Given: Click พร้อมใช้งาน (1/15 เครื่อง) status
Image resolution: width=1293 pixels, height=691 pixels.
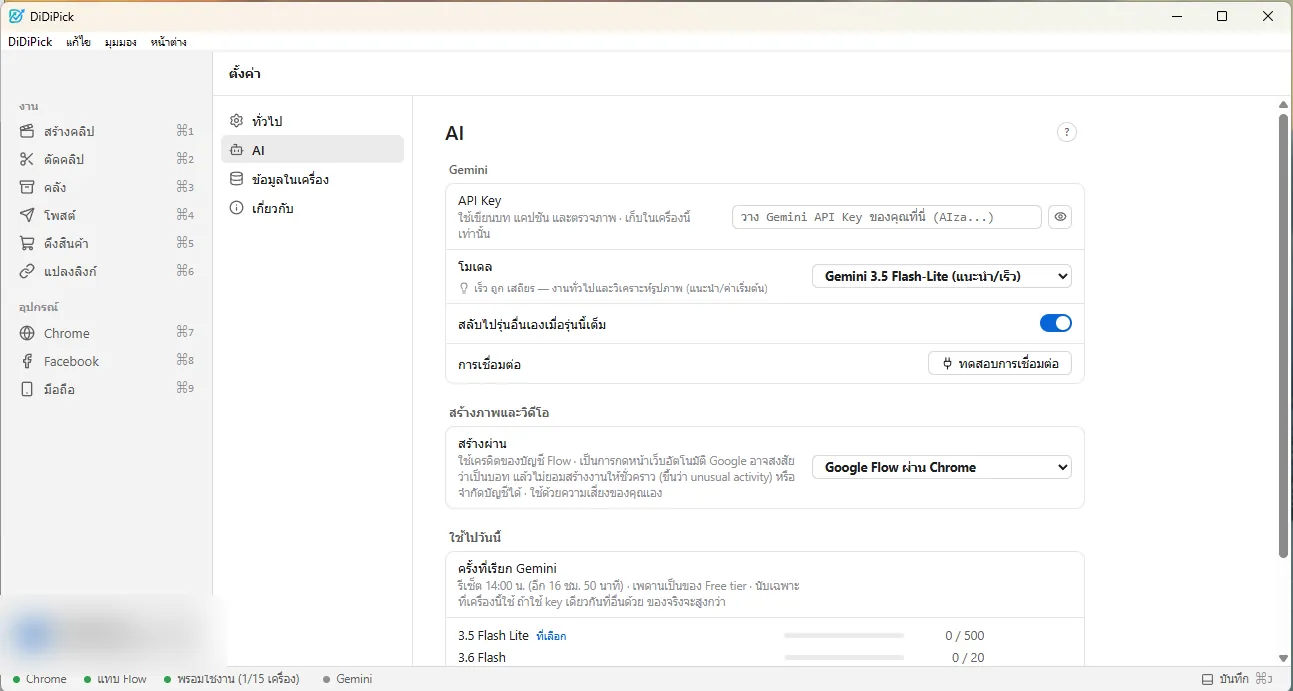Looking at the screenshot, I should click(232, 679).
